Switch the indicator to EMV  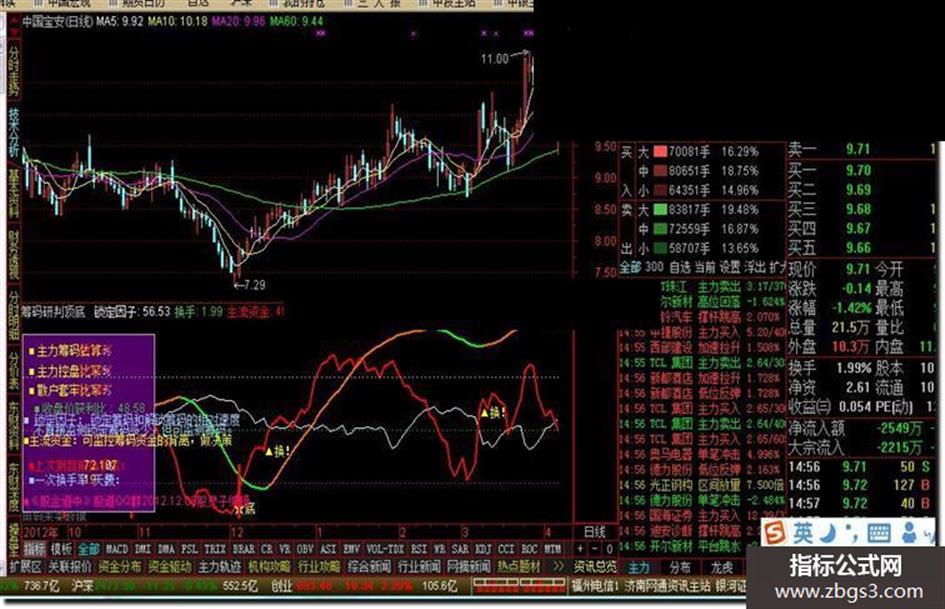351,549
